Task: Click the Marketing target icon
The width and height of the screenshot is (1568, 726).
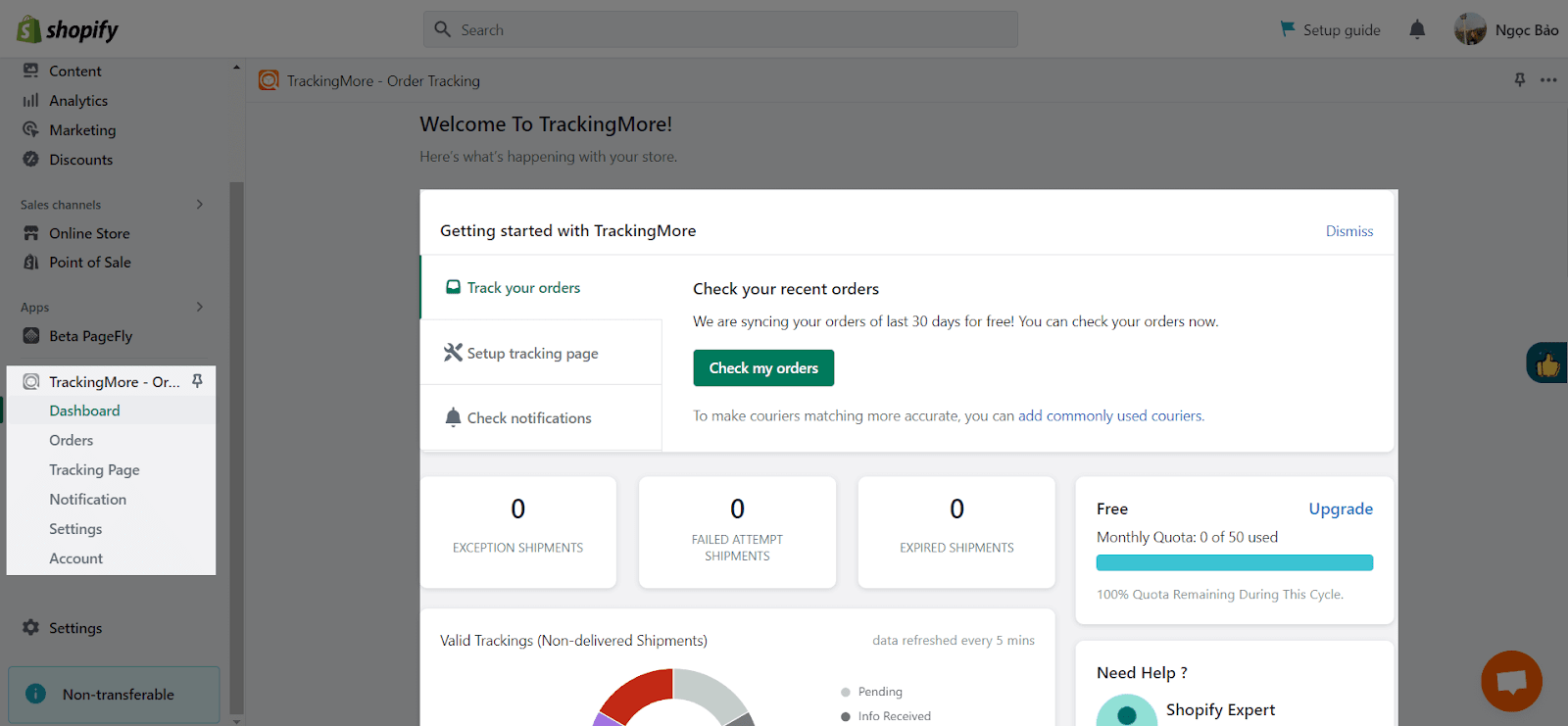Action: (x=31, y=129)
